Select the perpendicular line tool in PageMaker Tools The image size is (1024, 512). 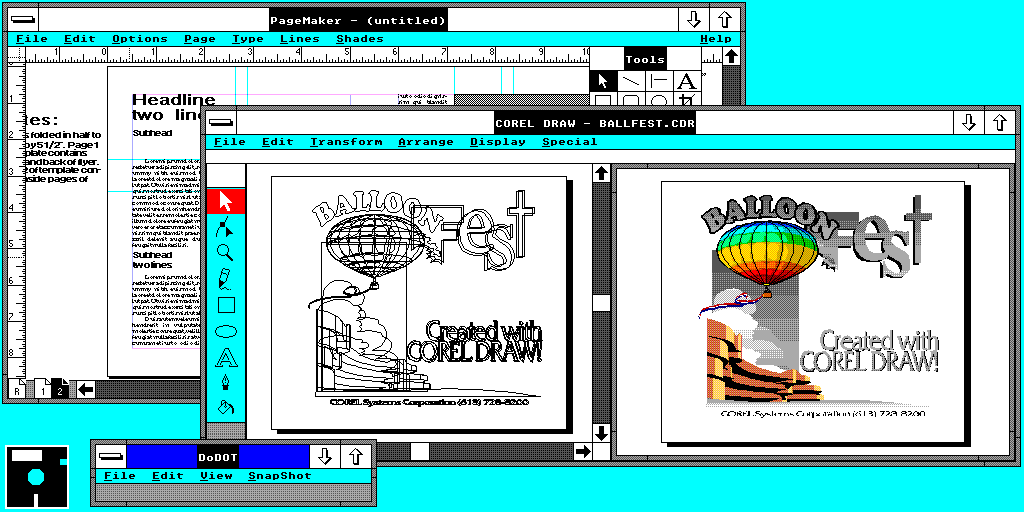coord(659,81)
